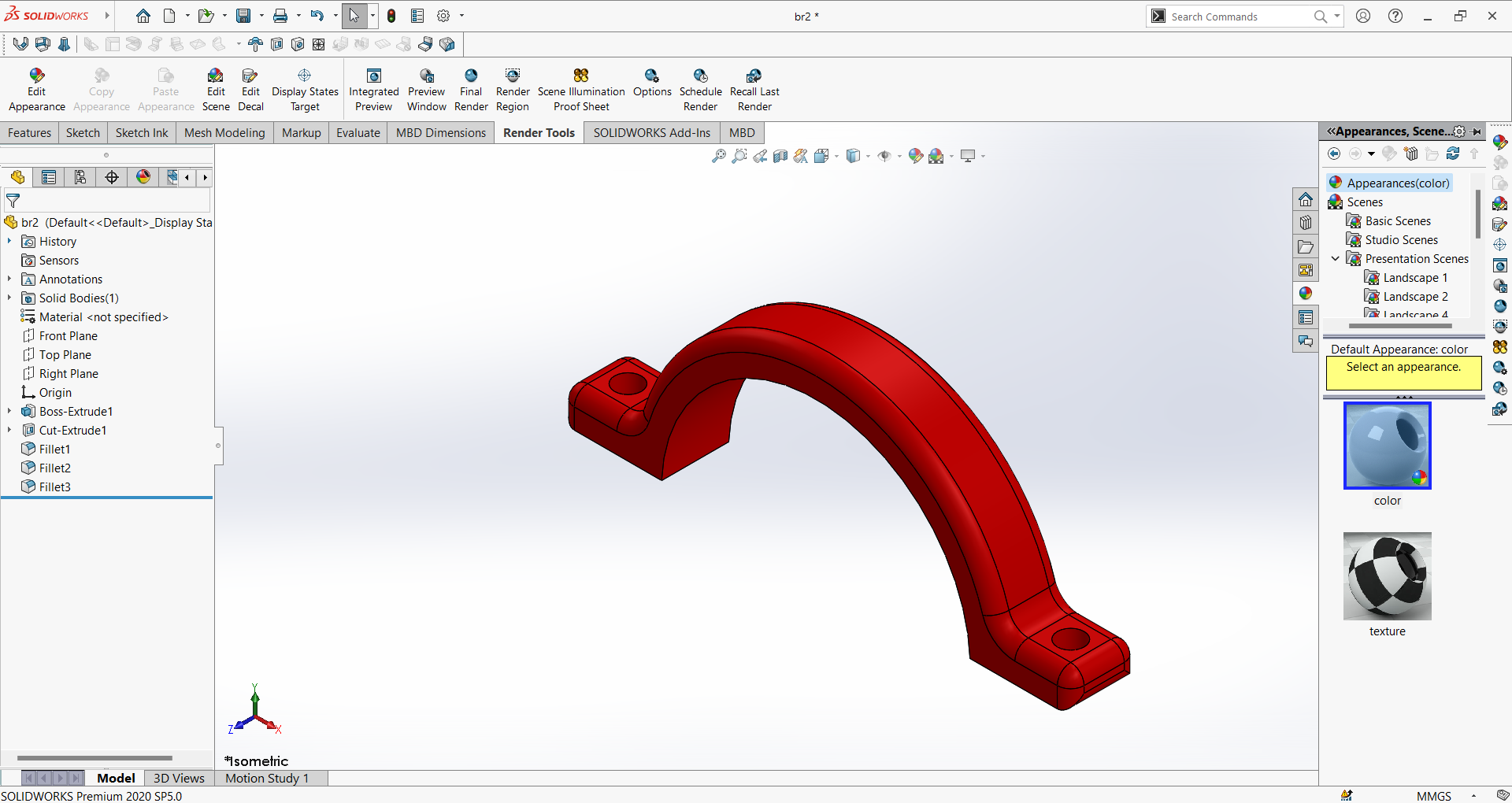This screenshot has height=803, width=1512.
Task: Switch to the Features tab
Action: (29, 132)
